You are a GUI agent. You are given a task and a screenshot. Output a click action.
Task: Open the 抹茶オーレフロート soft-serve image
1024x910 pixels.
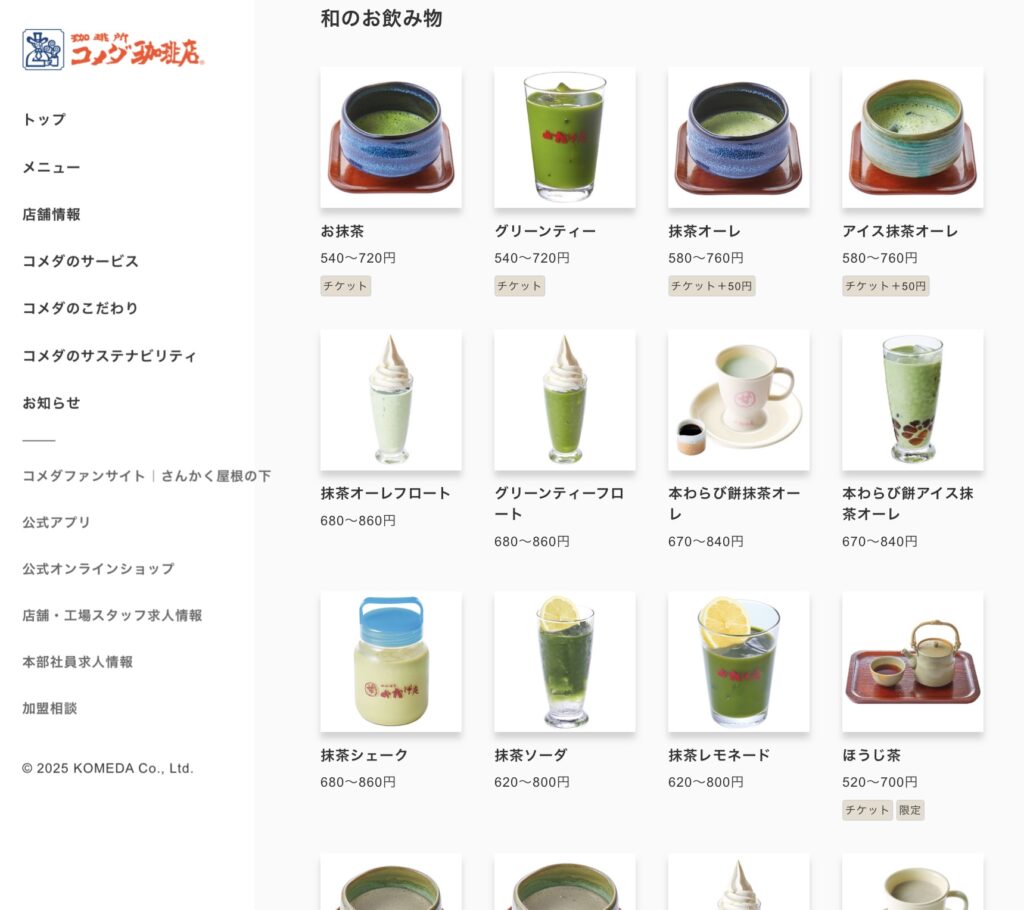pos(391,400)
